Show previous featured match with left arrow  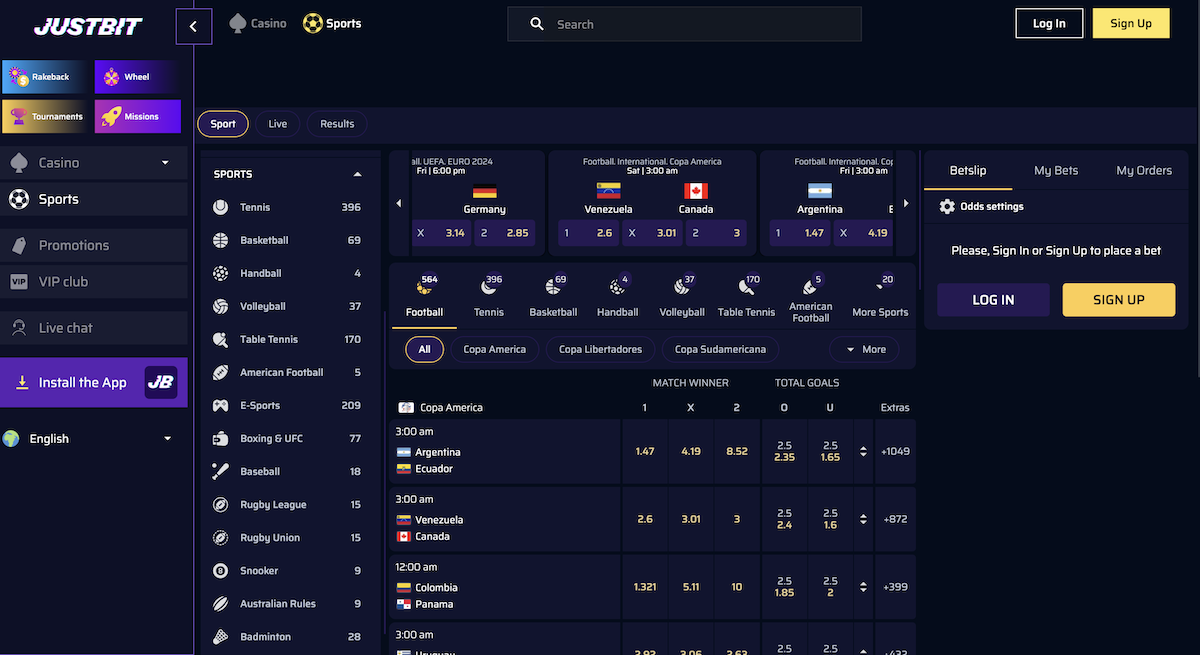tap(399, 204)
